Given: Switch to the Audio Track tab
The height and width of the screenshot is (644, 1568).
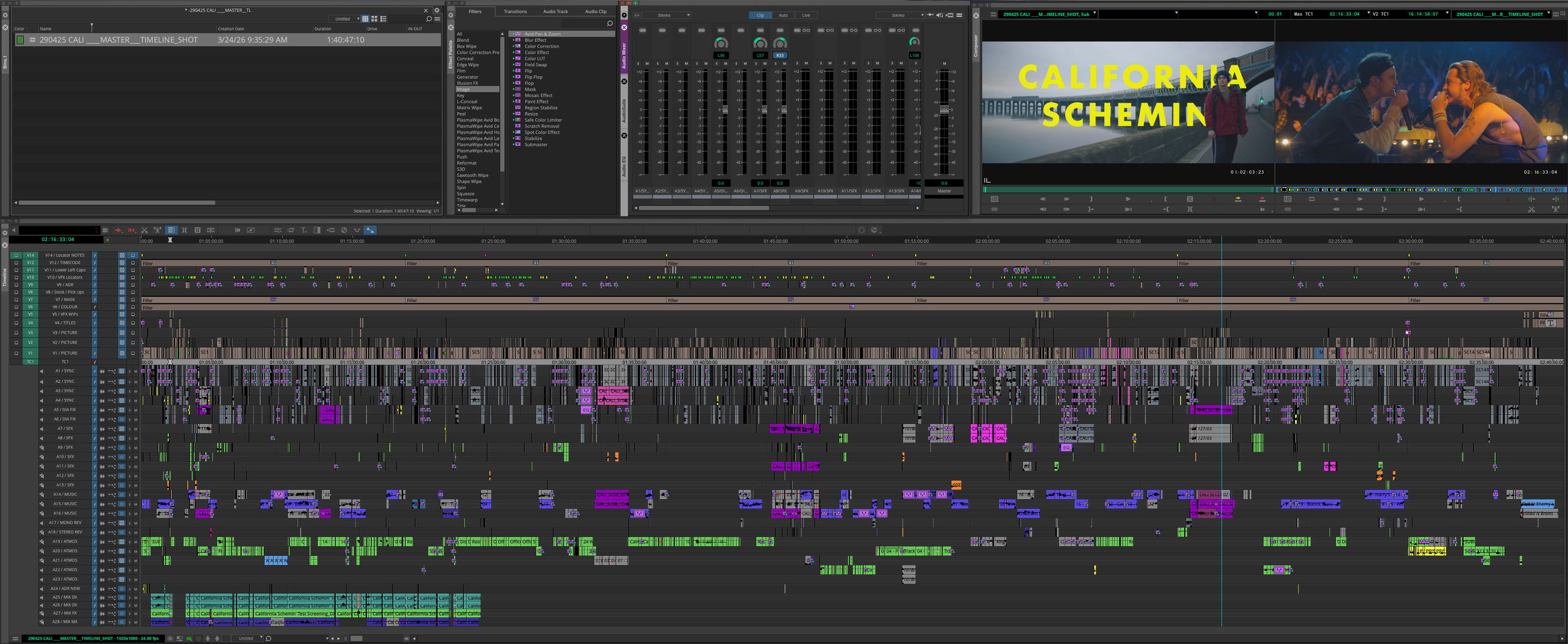Looking at the screenshot, I should click(x=555, y=11).
